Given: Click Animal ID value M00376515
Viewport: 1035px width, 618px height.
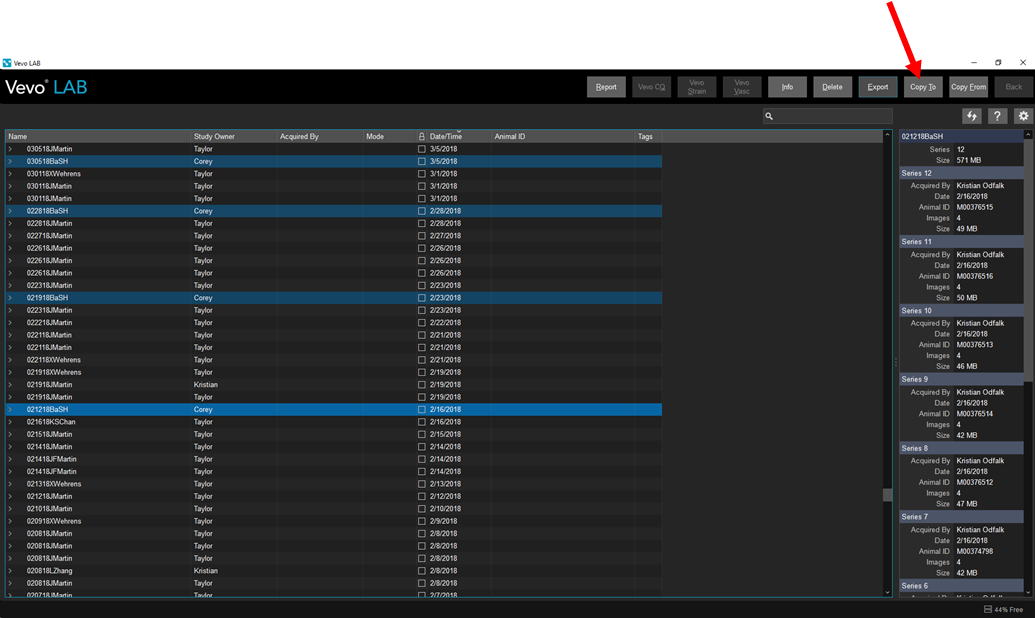Looking at the screenshot, I should (974, 207).
